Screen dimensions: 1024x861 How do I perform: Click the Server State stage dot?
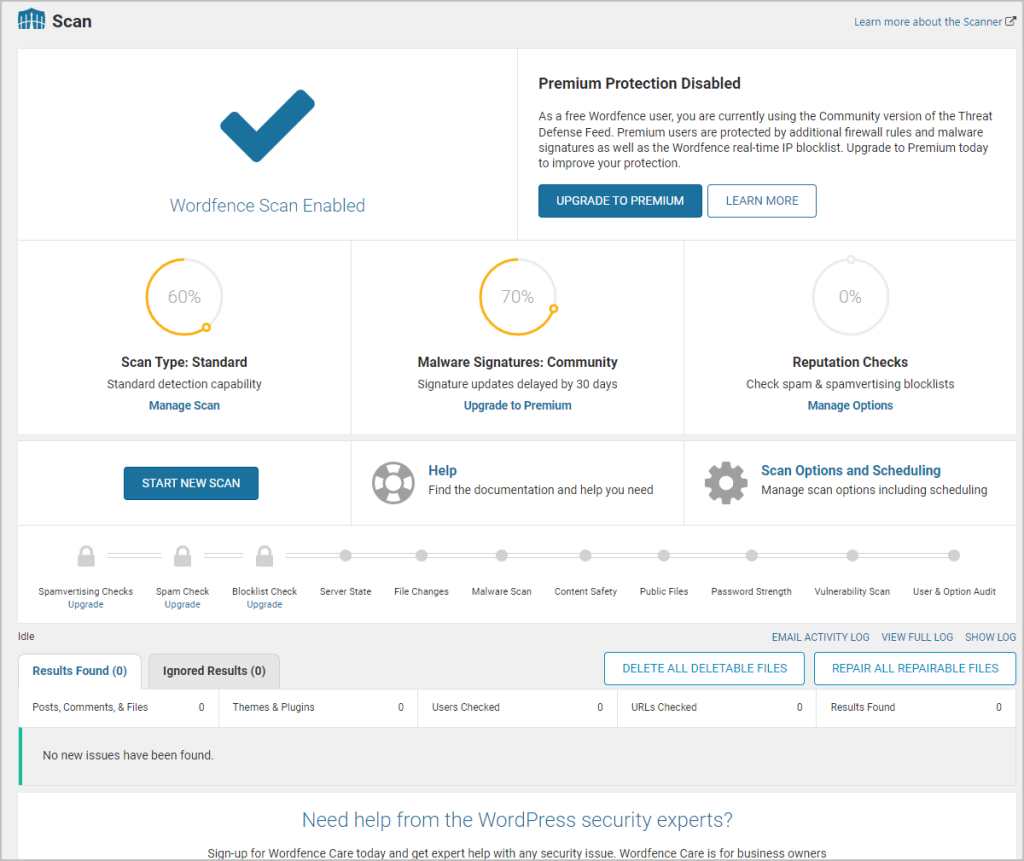click(345, 555)
